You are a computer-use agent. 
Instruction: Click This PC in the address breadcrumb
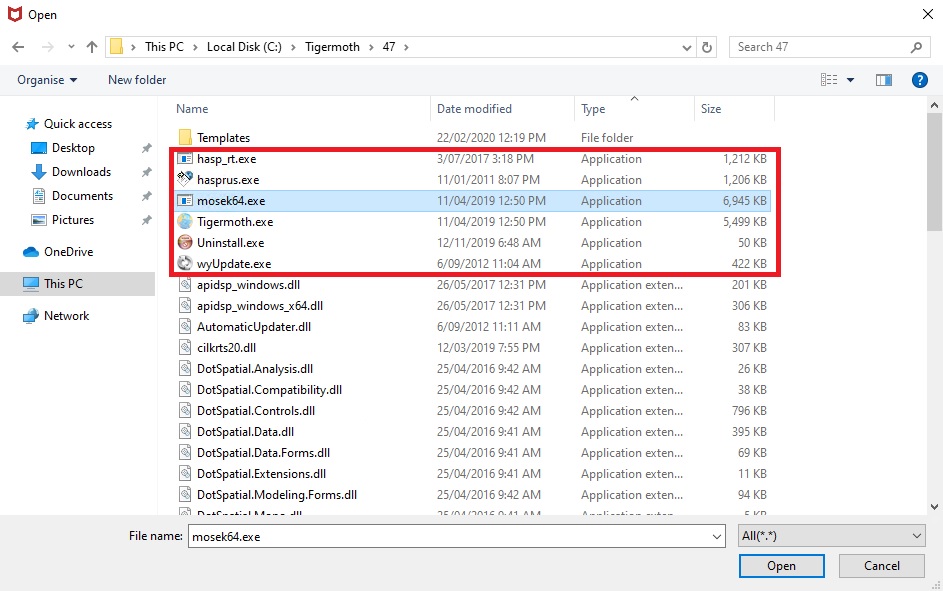[164, 47]
